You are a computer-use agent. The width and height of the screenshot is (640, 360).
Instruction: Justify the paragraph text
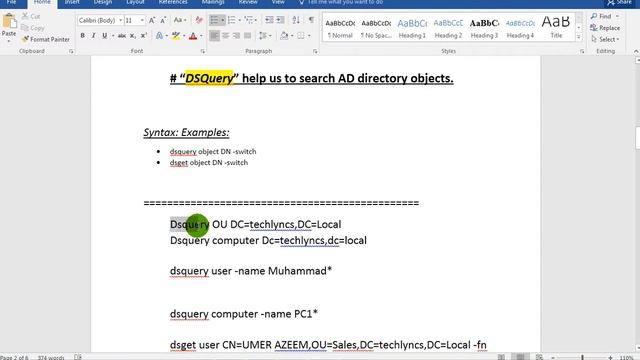(247, 36)
